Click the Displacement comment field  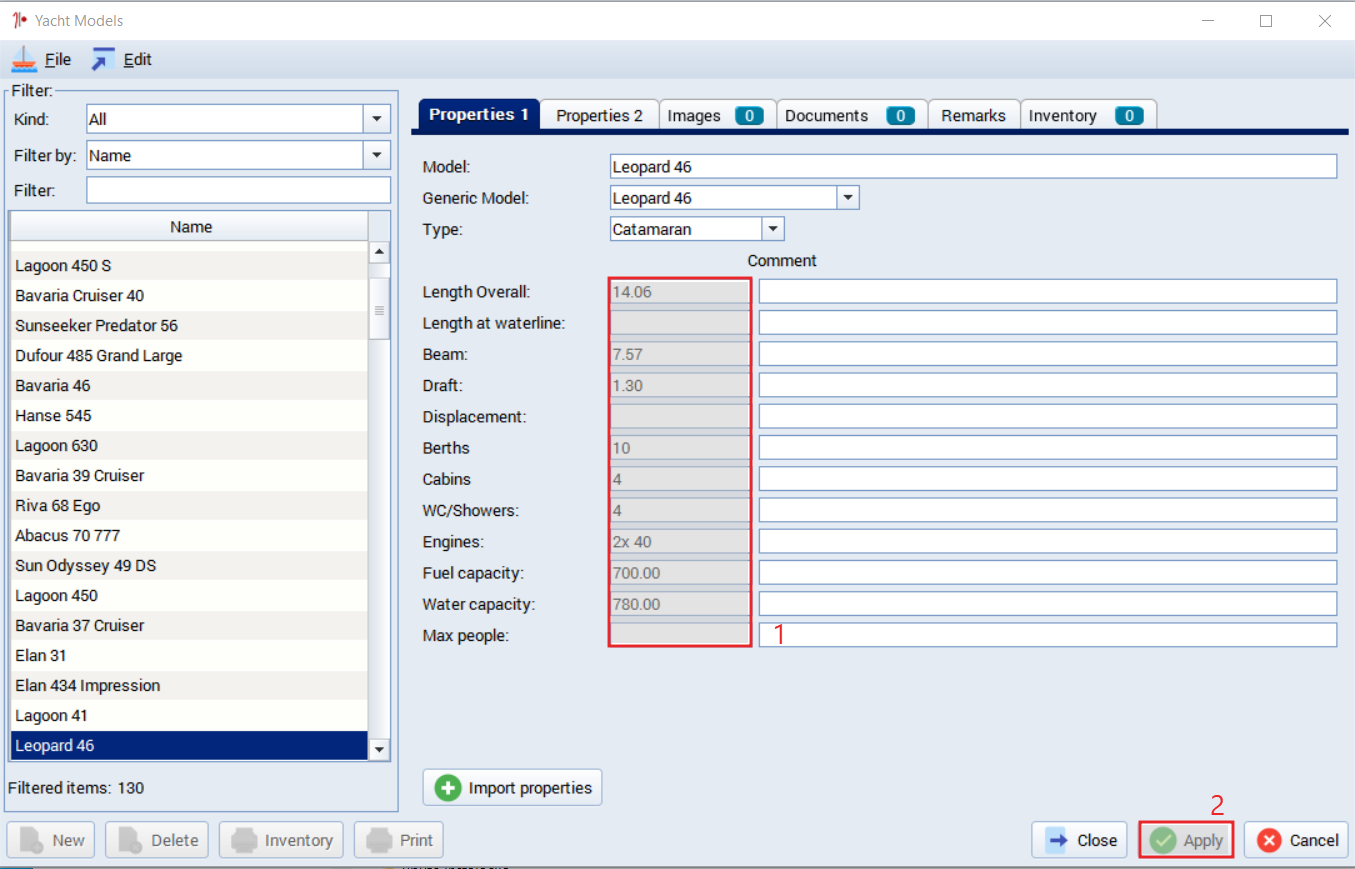[x=1048, y=416]
